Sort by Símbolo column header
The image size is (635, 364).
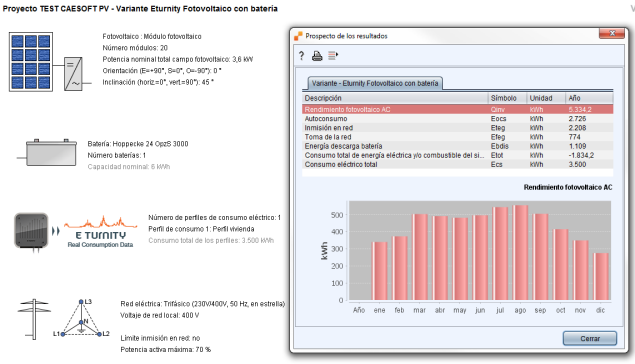pyautogui.click(x=507, y=98)
